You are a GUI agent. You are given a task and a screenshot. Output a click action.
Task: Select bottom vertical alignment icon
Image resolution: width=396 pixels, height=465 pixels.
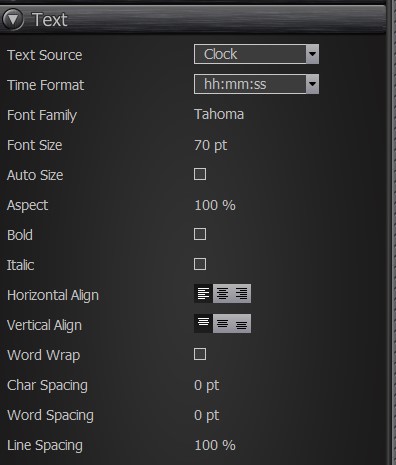click(241, 323)
